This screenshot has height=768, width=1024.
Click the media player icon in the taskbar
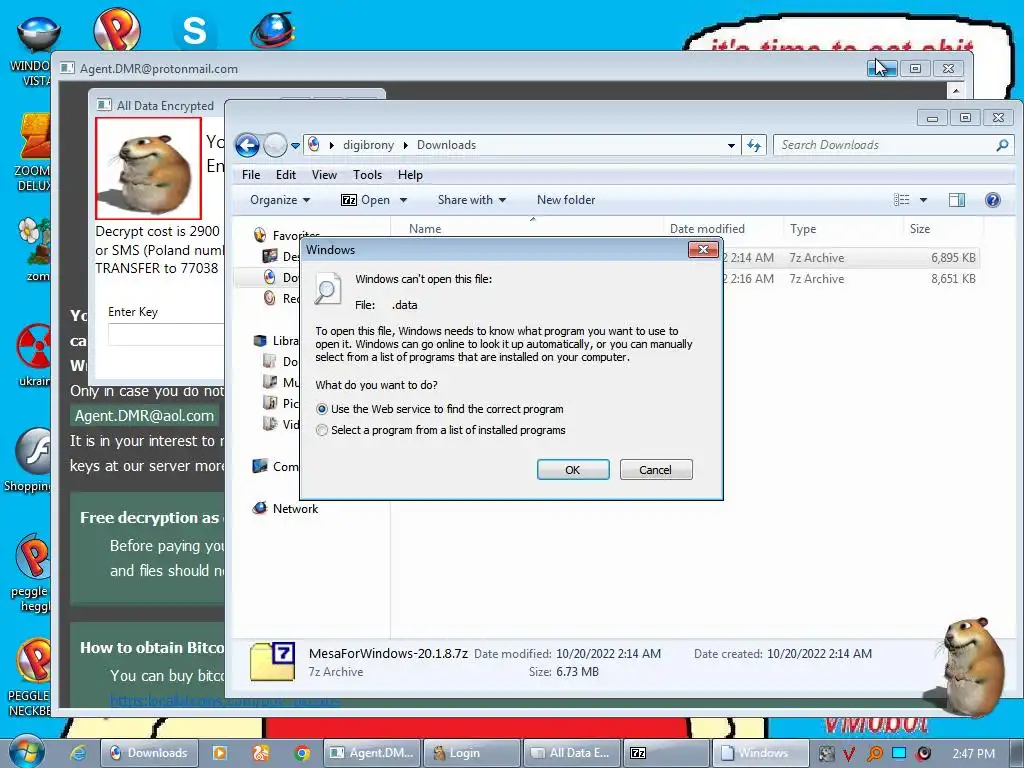click(x=219, y=753)
